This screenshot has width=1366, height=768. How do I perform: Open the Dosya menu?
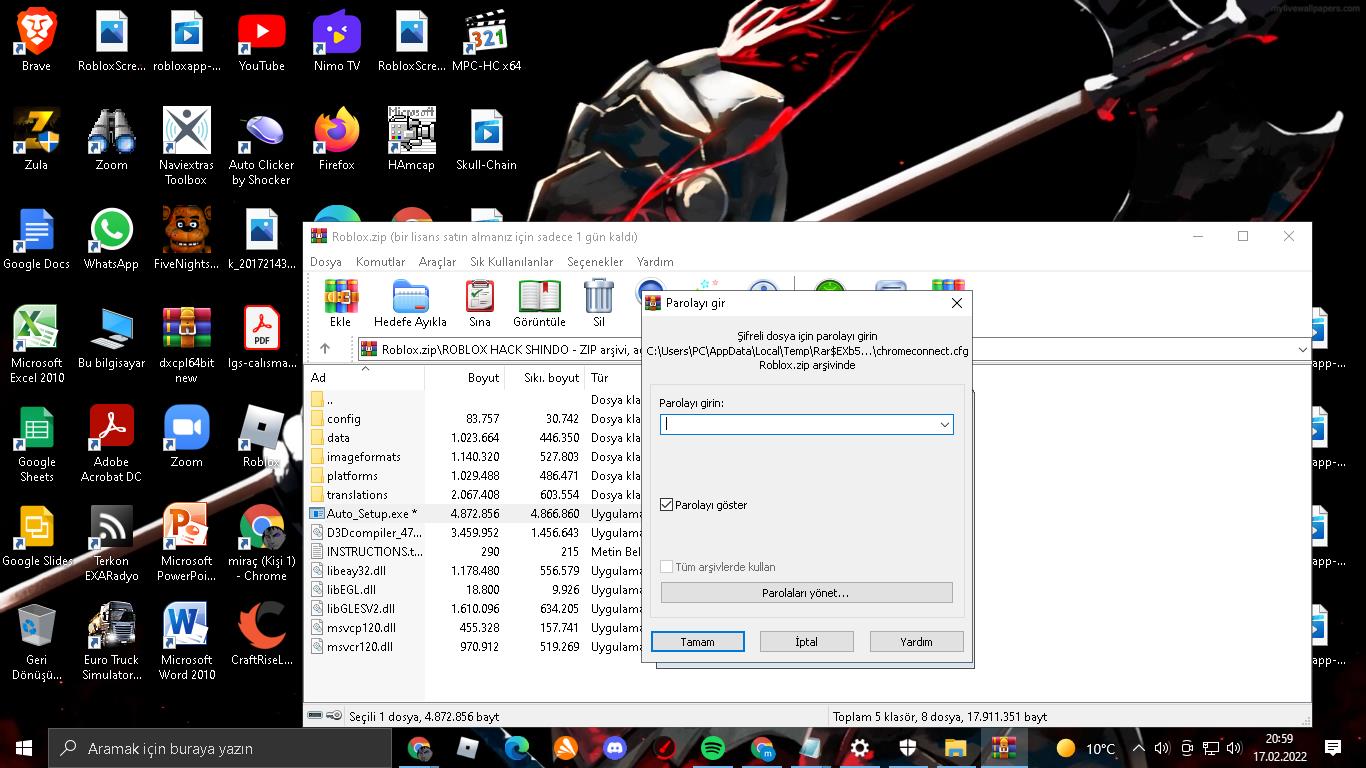click(325, 262)
